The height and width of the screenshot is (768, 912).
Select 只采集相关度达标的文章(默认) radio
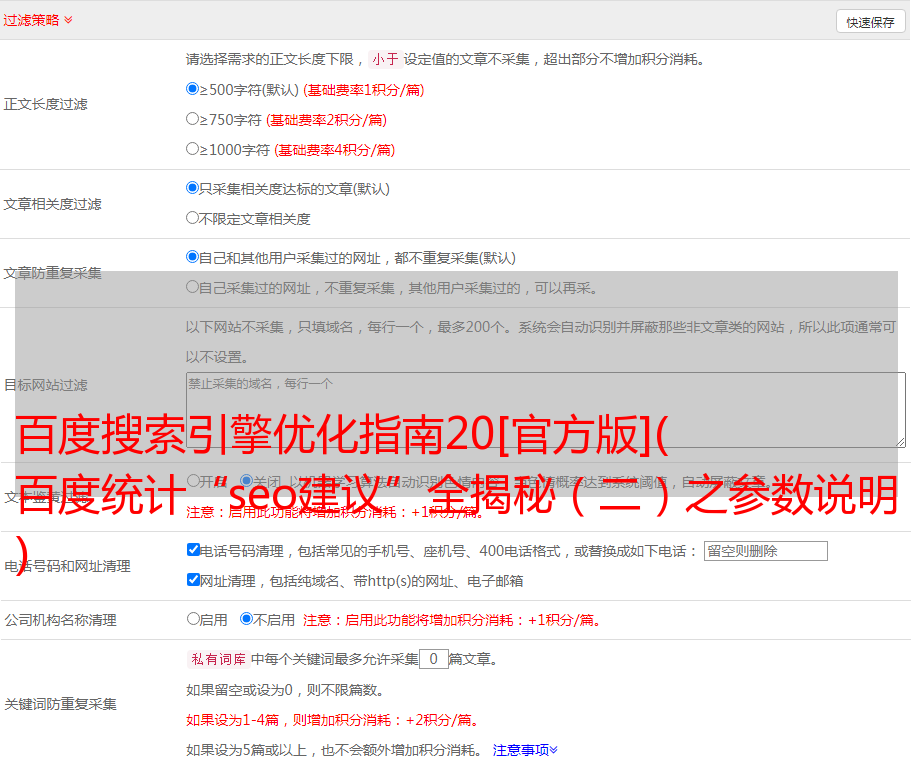pyautogui.click(x=193, y=188)
